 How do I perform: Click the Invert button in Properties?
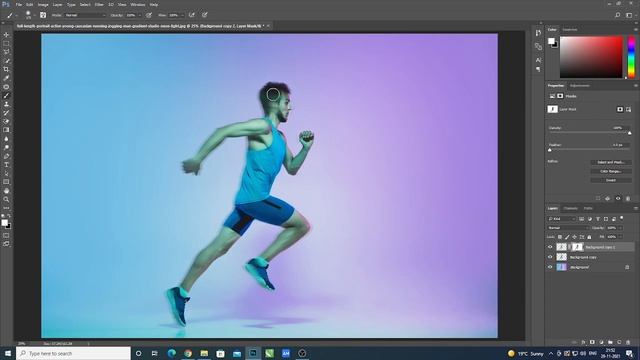(x=611, y=180)
